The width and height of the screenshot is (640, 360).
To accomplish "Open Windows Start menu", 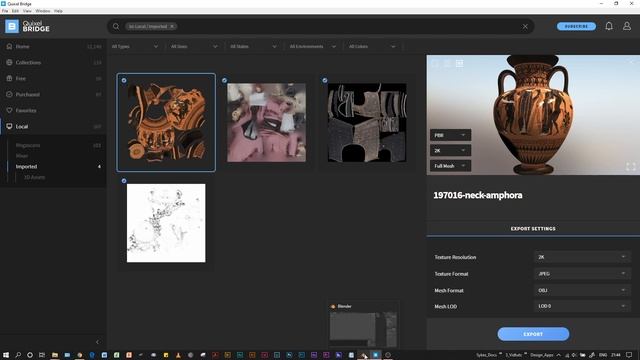I will click(x=6, y=355).
